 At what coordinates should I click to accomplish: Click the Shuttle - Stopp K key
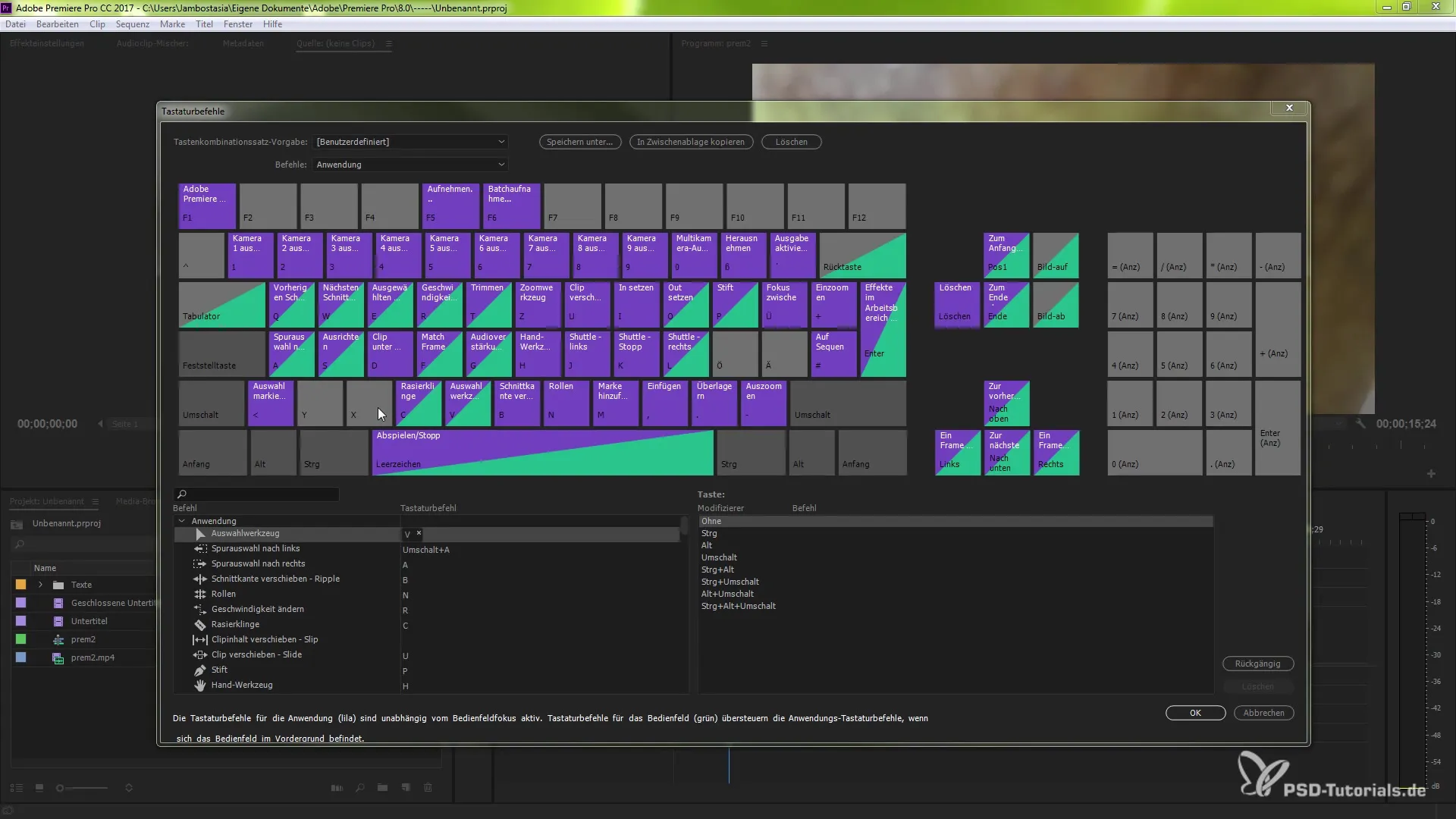636,353
